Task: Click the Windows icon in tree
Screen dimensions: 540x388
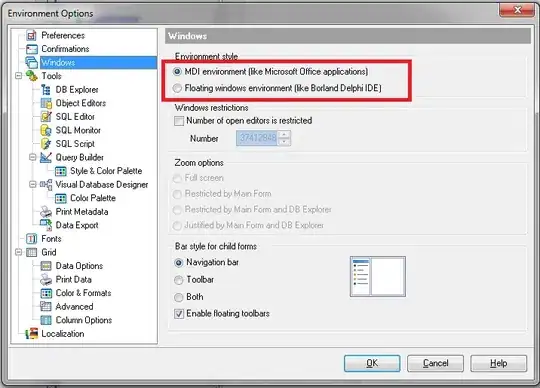Action: pos(32,63)
